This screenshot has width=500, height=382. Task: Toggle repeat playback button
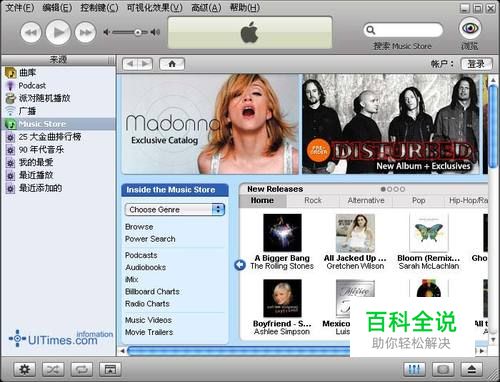(x=82, y=369)
